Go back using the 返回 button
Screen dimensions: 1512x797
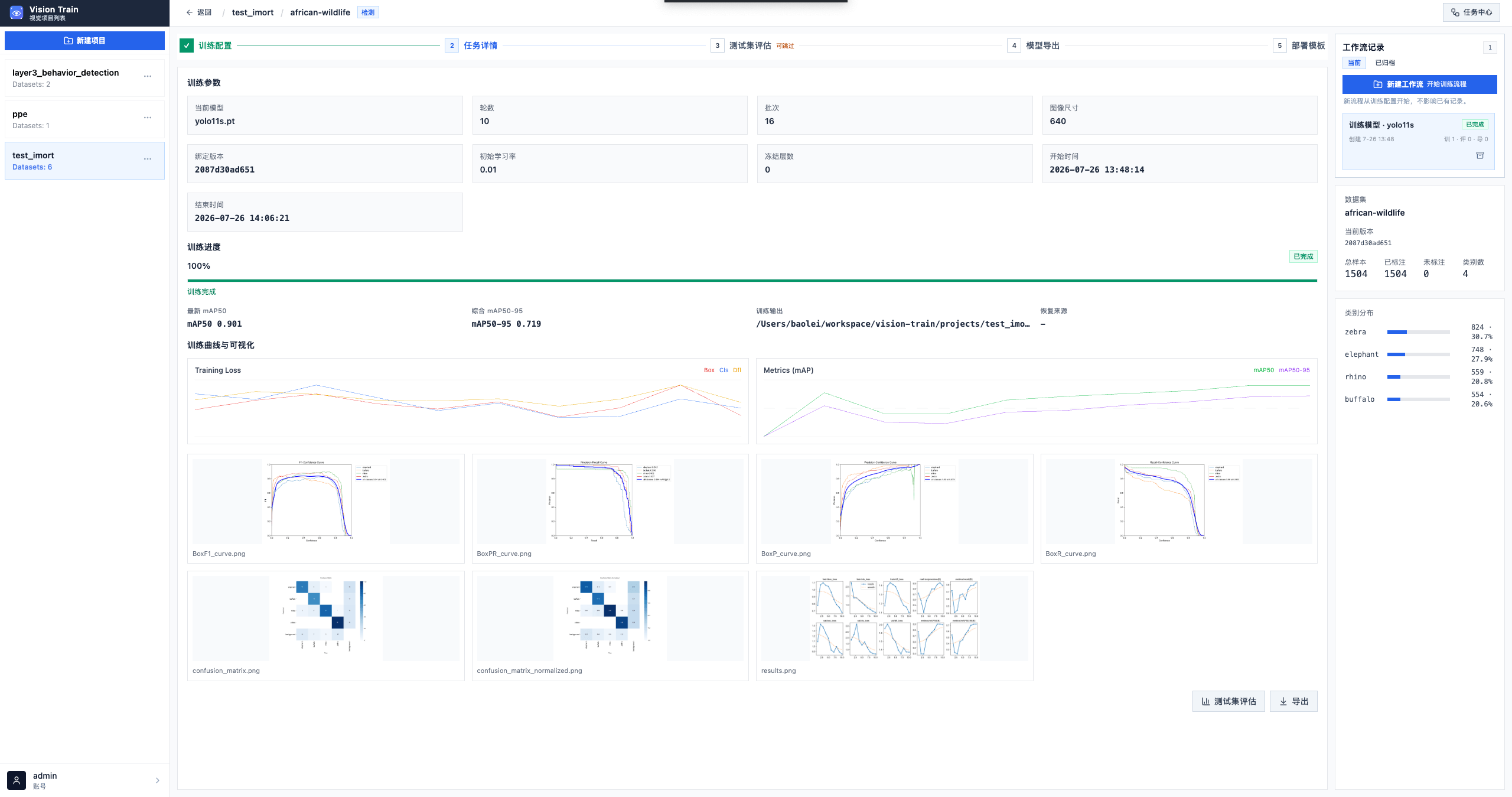coord(198,12)
